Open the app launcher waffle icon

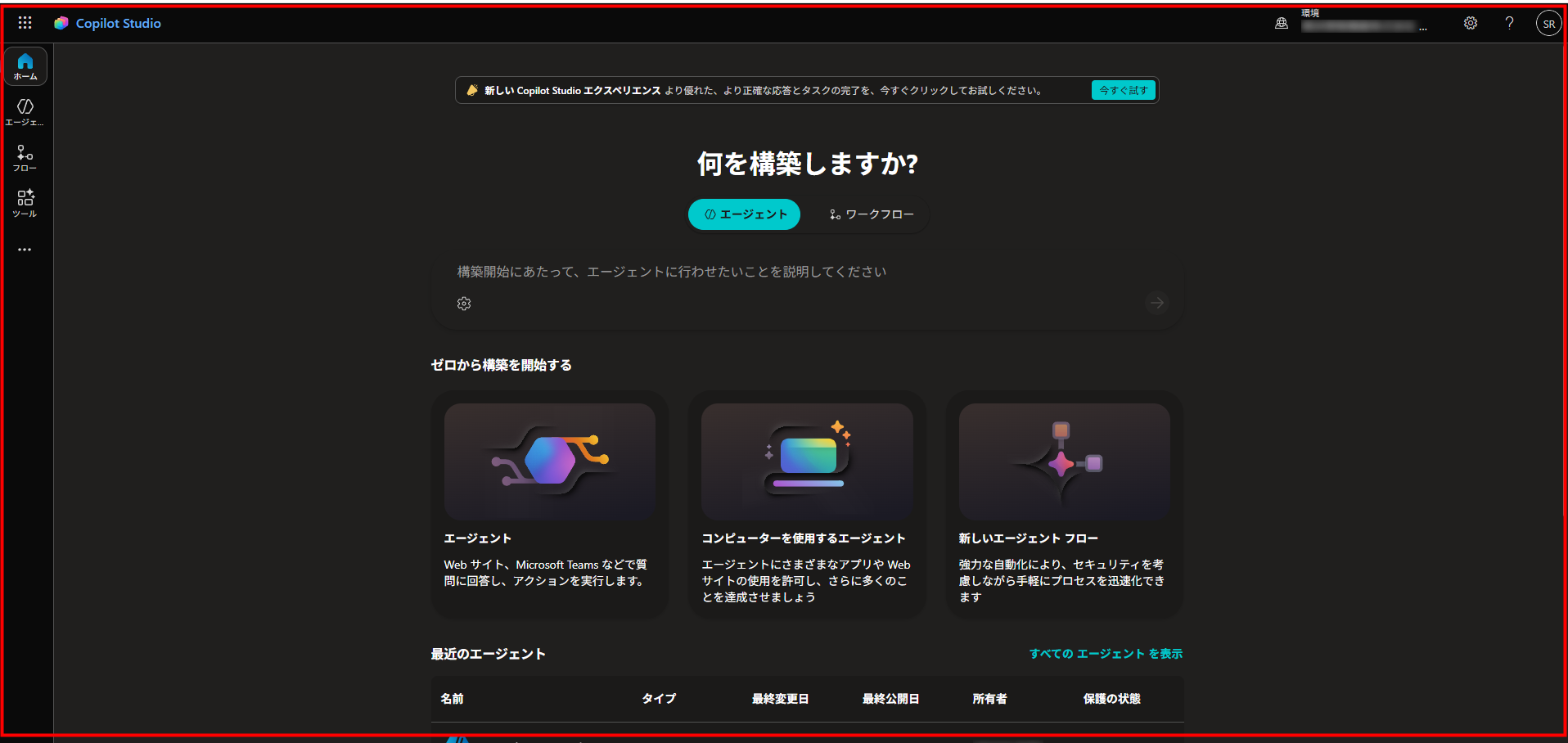click(x=25, y=23)
